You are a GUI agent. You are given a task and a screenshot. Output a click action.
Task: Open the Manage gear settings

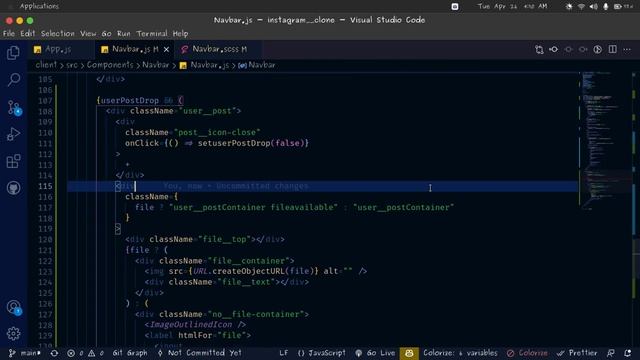(13, 333)
